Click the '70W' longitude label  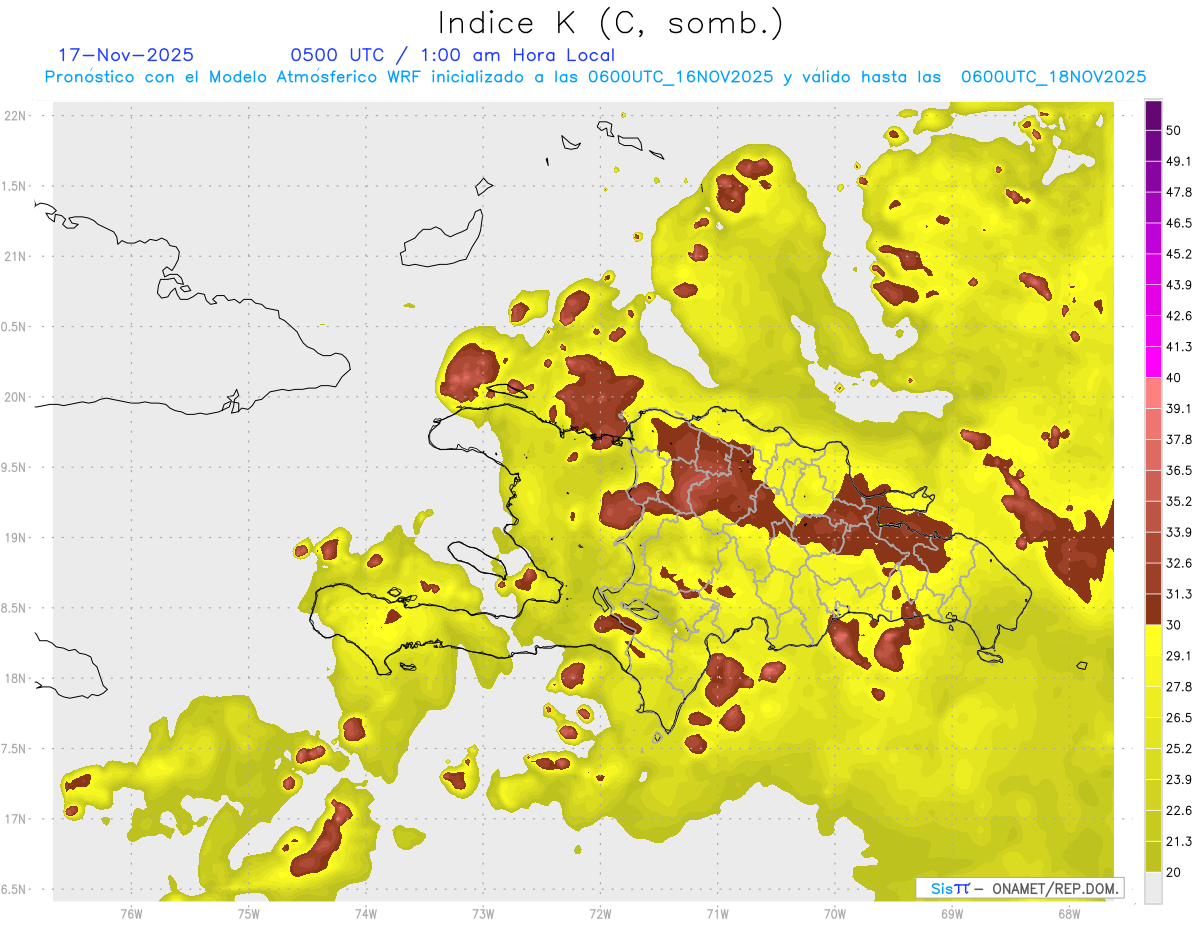[x=835, y=914]
